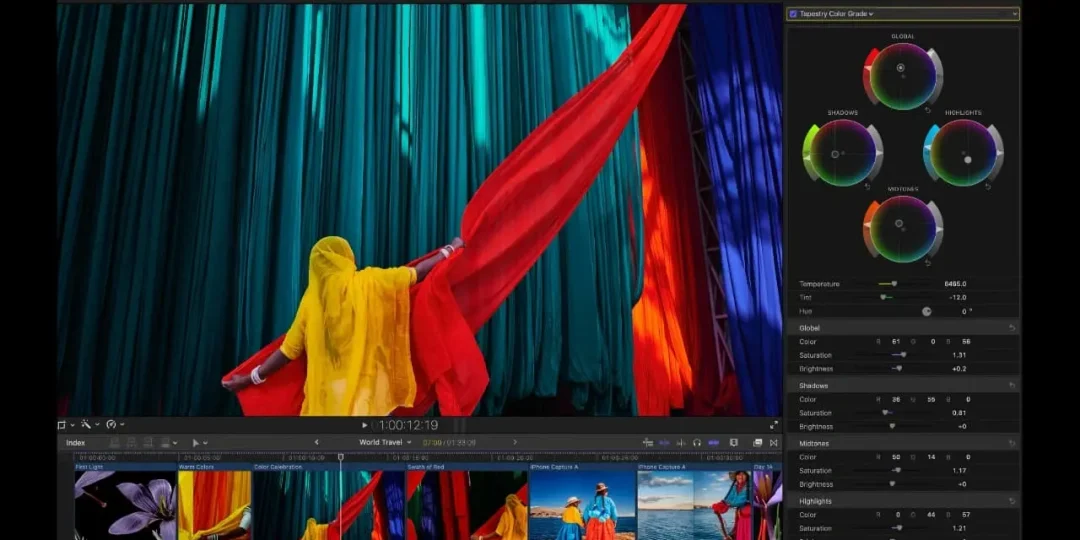Toggle the headphones solo button
Screen dimensions: 1080x540
697,442
